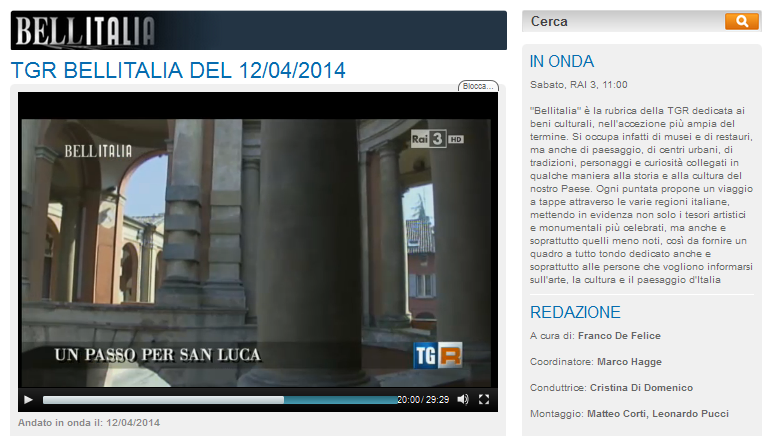This screenshot has height=436, width=772.
Task: Click the text Sabato, RAI 3, 11:00
Action: click(579, 85)
